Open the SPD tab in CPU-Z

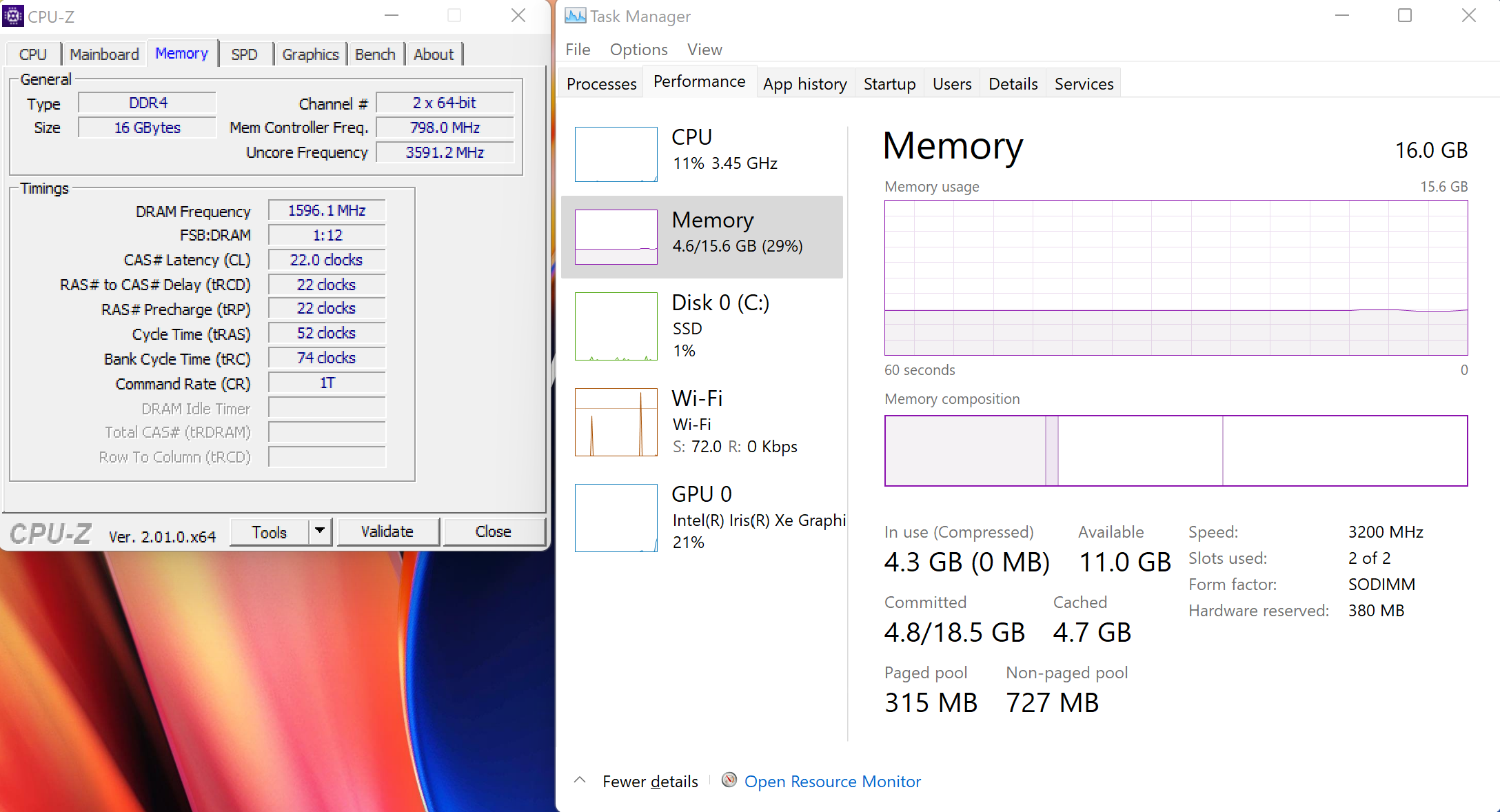click(245, 54)
